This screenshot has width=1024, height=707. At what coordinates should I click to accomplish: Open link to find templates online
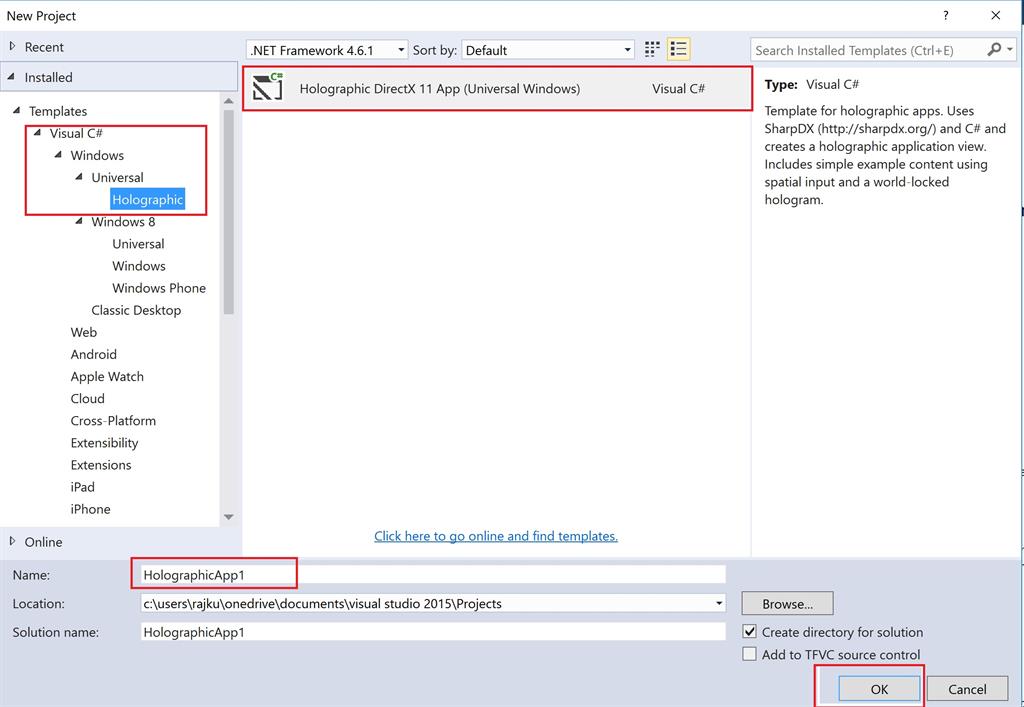tap(496, 536)
